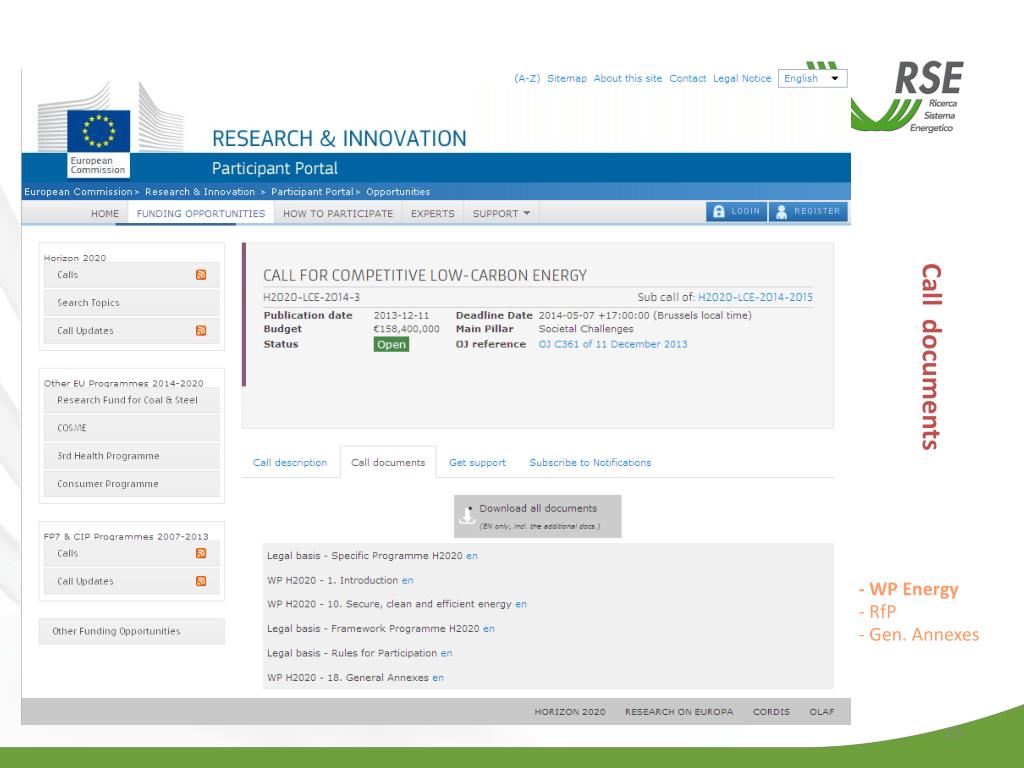Click the green Open status badge
This screenshot has width=1024, height=768.
[391, 344]
